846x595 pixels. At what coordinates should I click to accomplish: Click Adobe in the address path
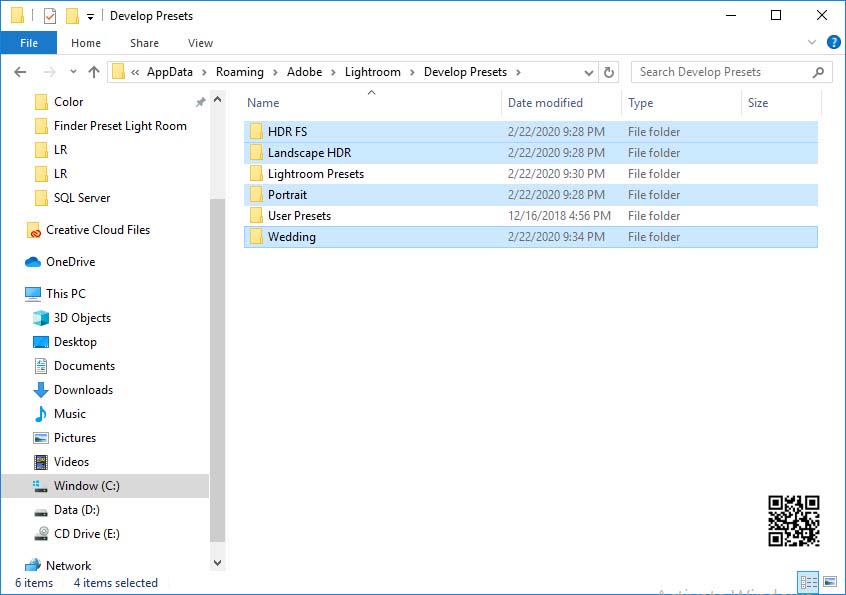pos(304,72)
